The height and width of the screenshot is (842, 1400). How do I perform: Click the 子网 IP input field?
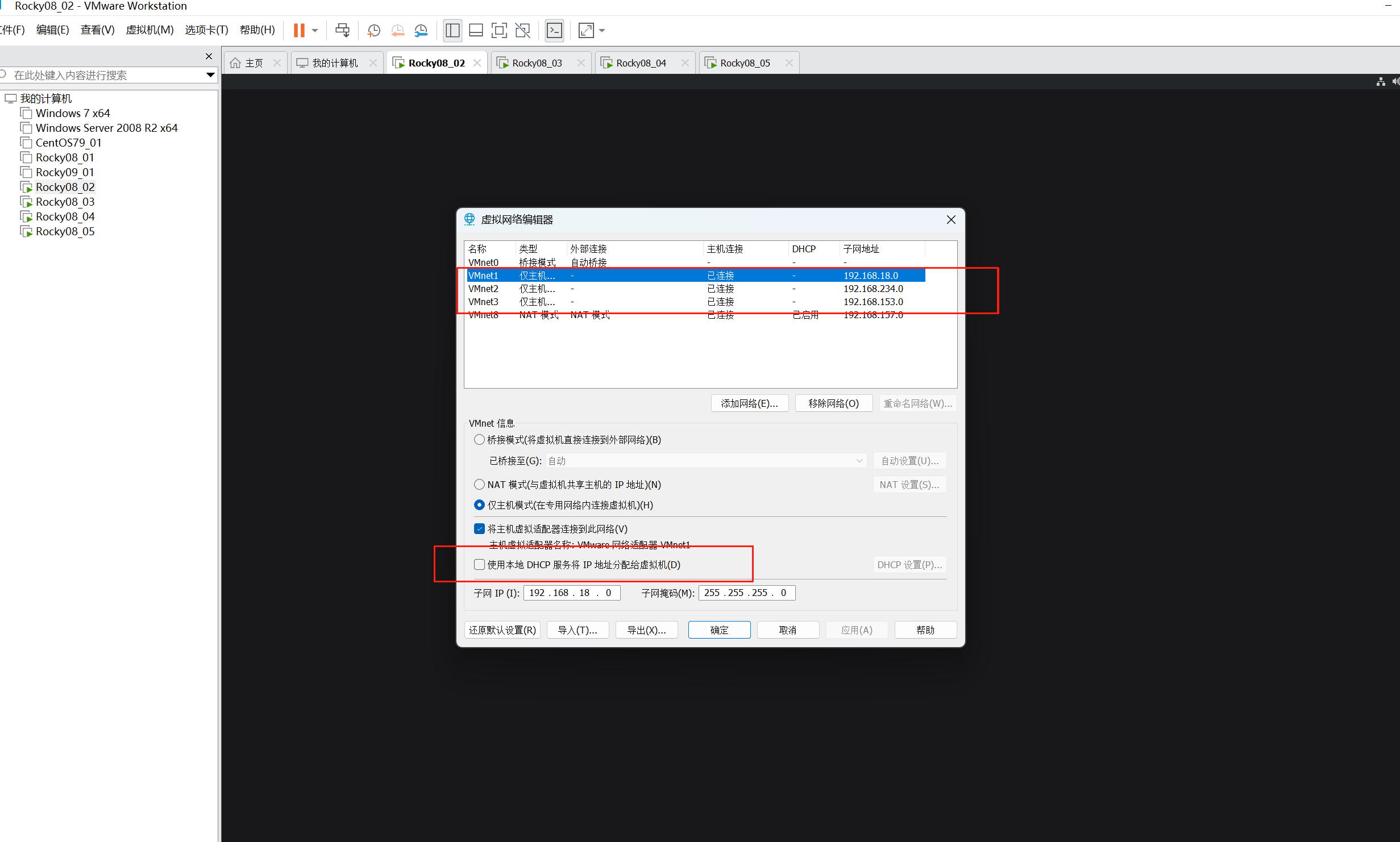[571, 593]
